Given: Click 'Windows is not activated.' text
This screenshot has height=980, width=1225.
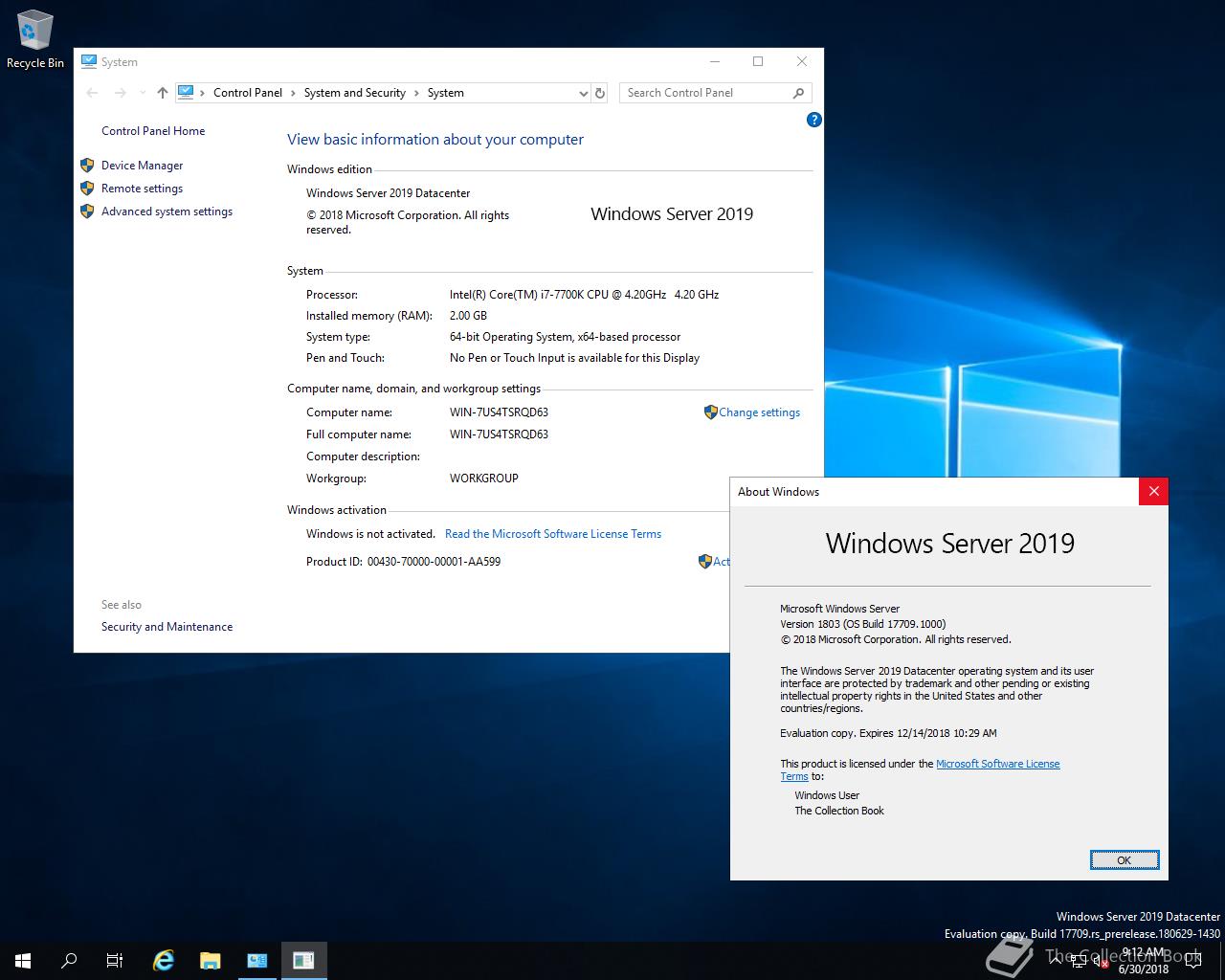Looking at the screenshot, I should 370,534.
